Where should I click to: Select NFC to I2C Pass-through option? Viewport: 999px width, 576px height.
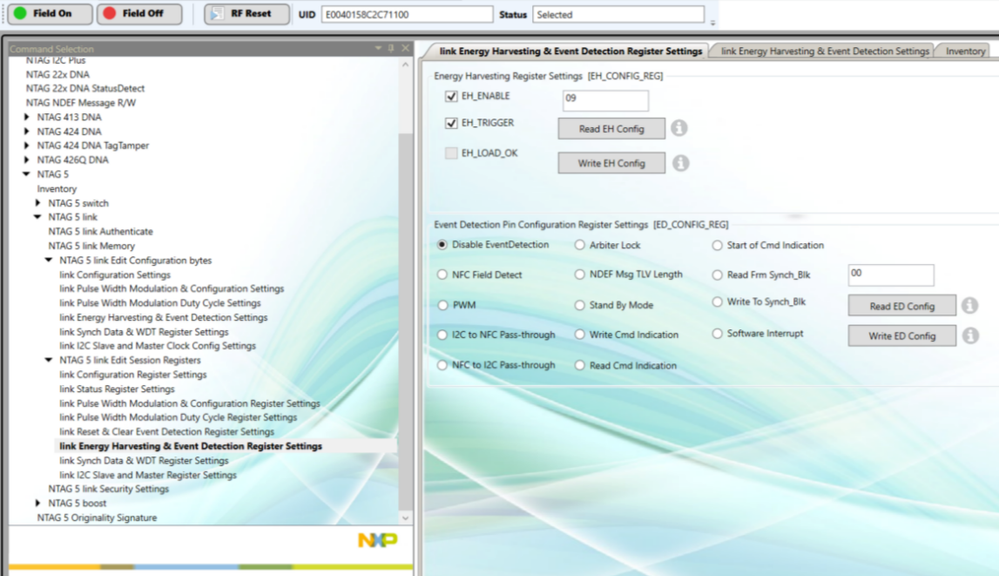[442, 365]
